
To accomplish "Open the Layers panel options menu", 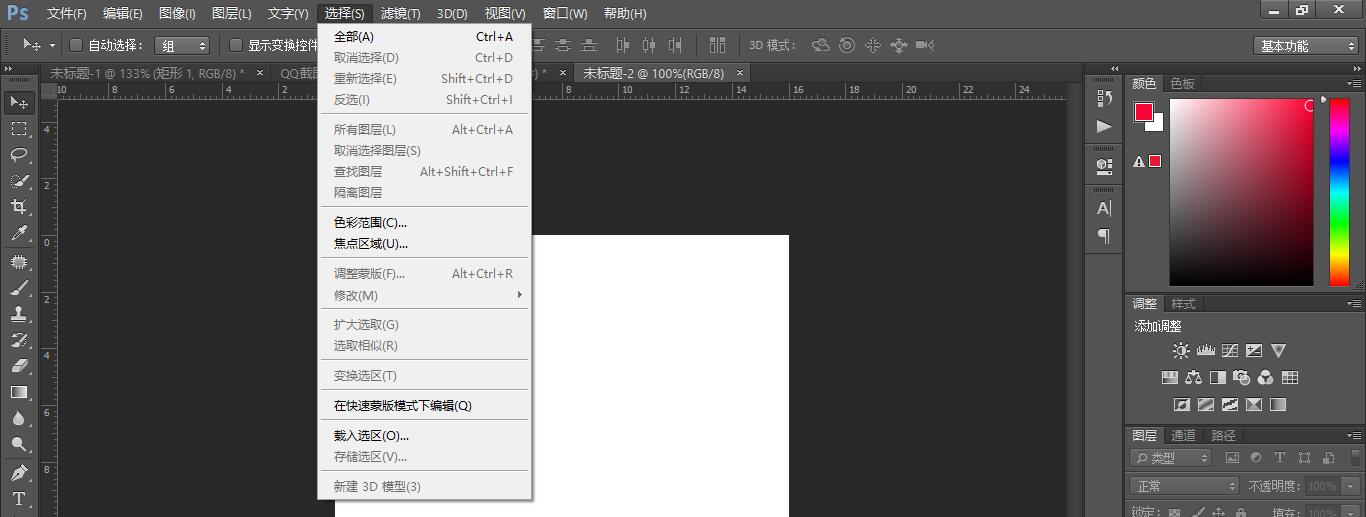I will point(1353,435).
